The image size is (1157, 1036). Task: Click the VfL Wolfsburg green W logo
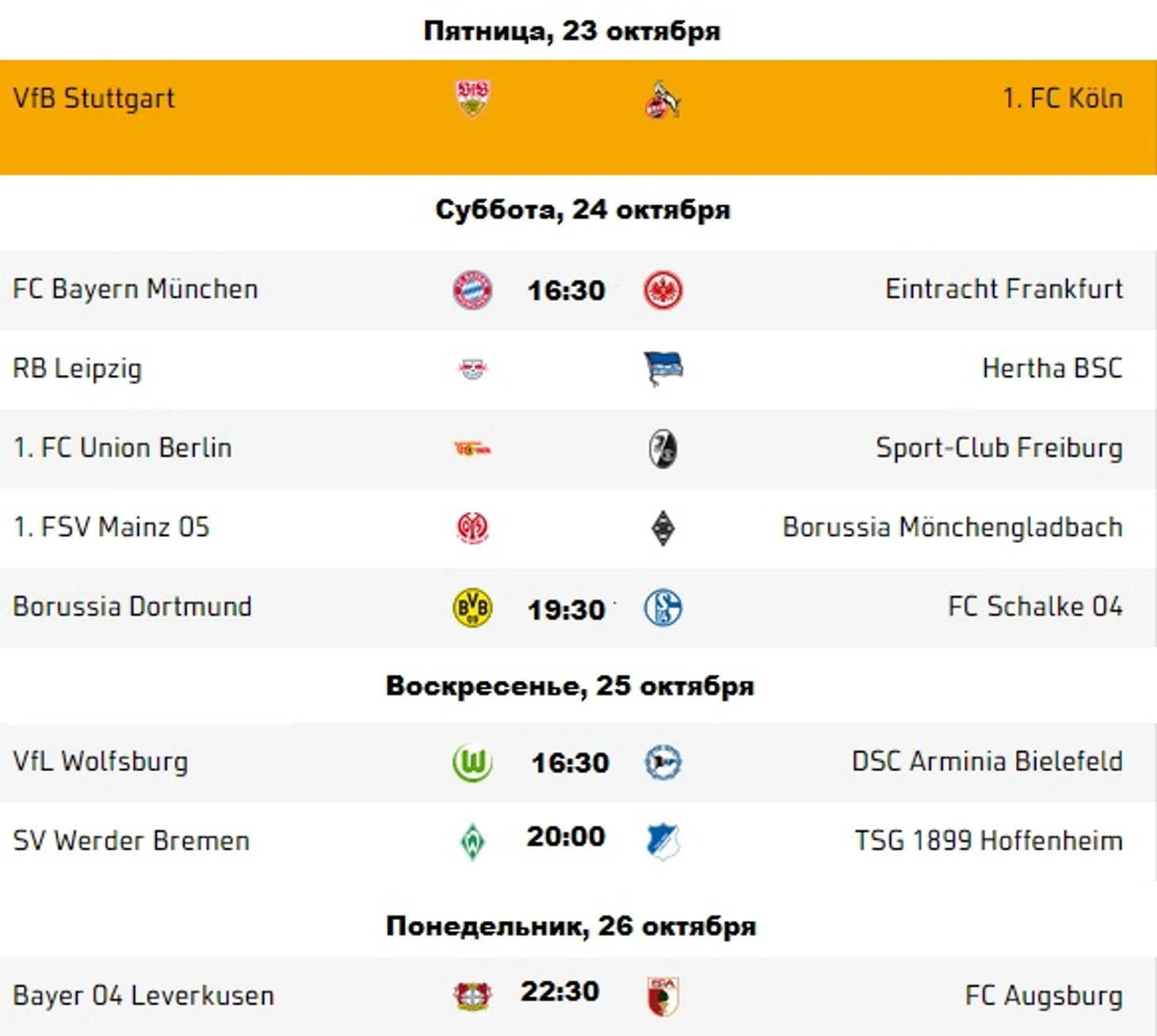pyautogui.click(x=472, y=763)
